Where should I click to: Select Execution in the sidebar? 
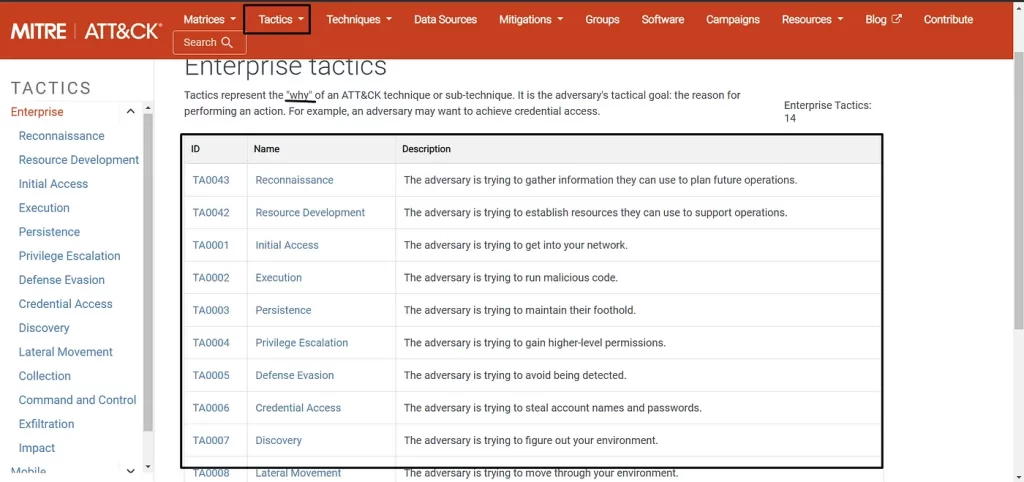[x=44, y=208]
